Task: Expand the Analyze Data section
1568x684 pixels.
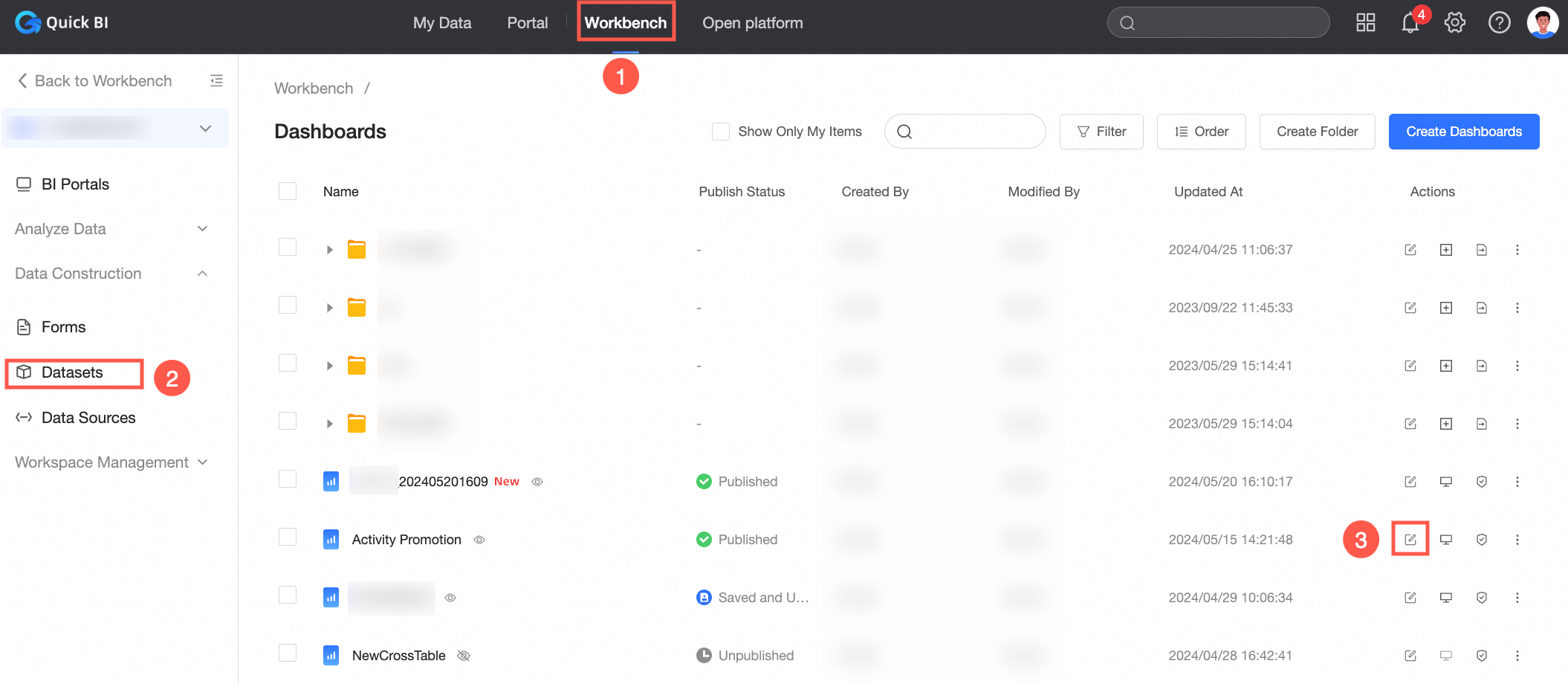Action: pyautogui.click(x=111, y=229)
